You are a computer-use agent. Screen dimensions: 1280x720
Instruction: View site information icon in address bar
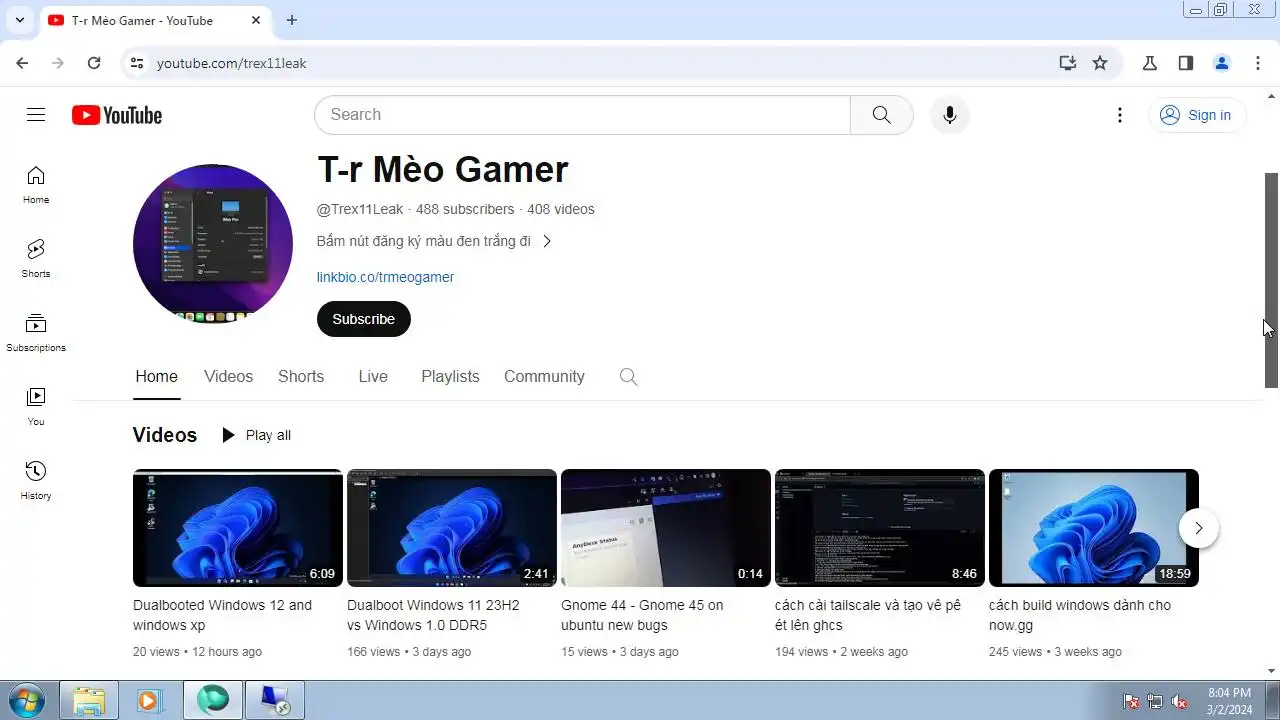click(138, 63)
